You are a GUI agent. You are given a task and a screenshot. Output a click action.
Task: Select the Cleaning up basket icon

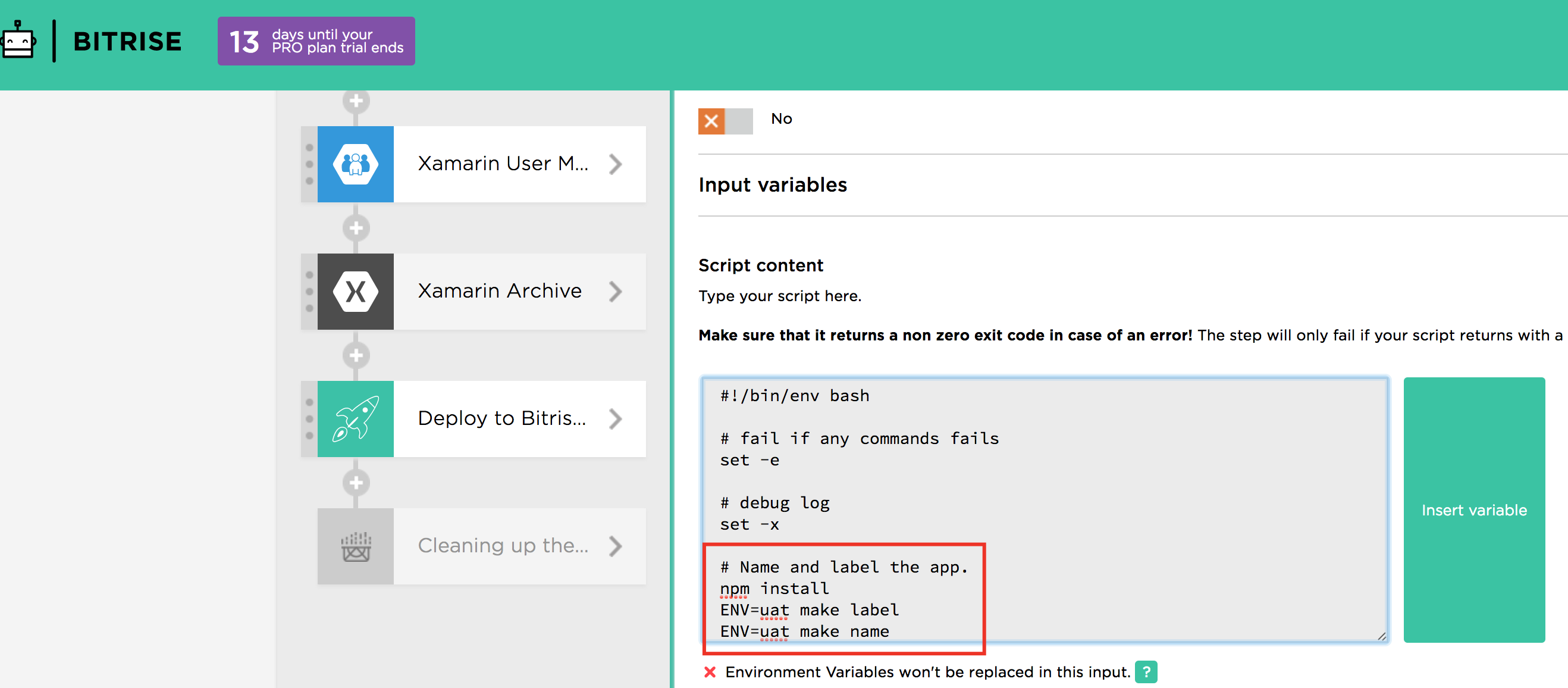356,546
